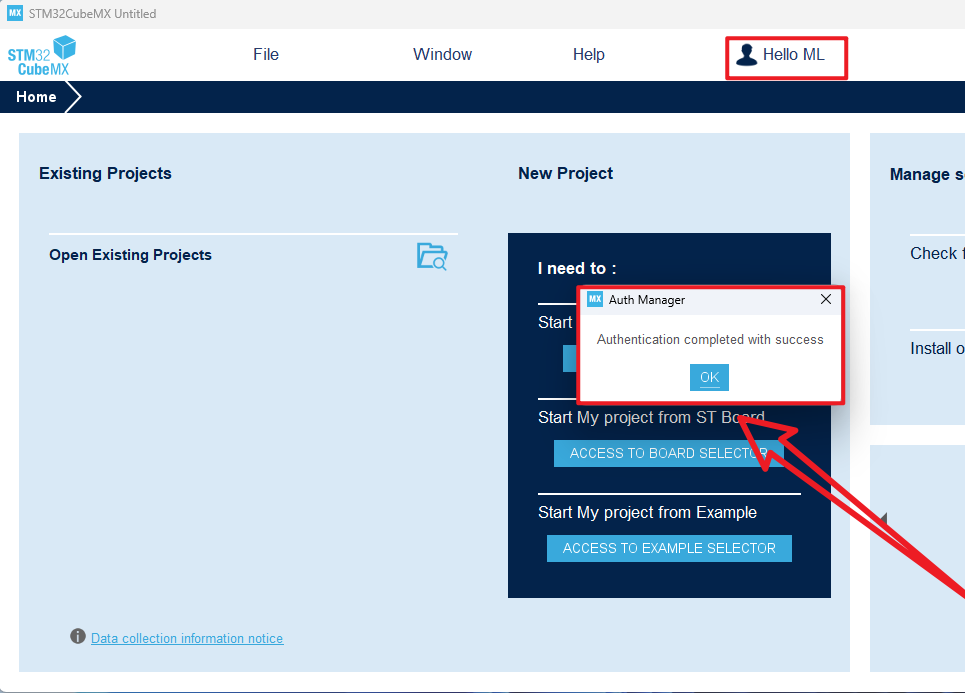The width and height of the screenshot is (965, 693).
Task: Open the File menu
Action: point(266,55)
